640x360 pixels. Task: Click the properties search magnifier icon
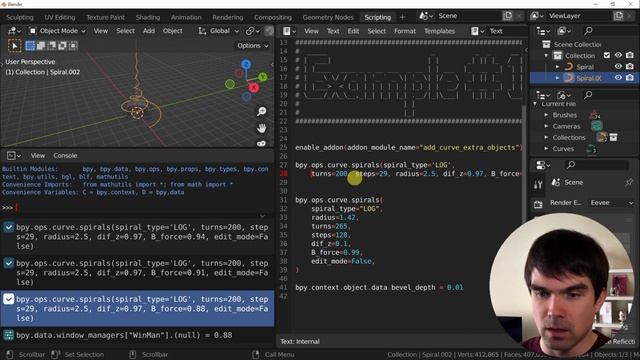point(571,164)
